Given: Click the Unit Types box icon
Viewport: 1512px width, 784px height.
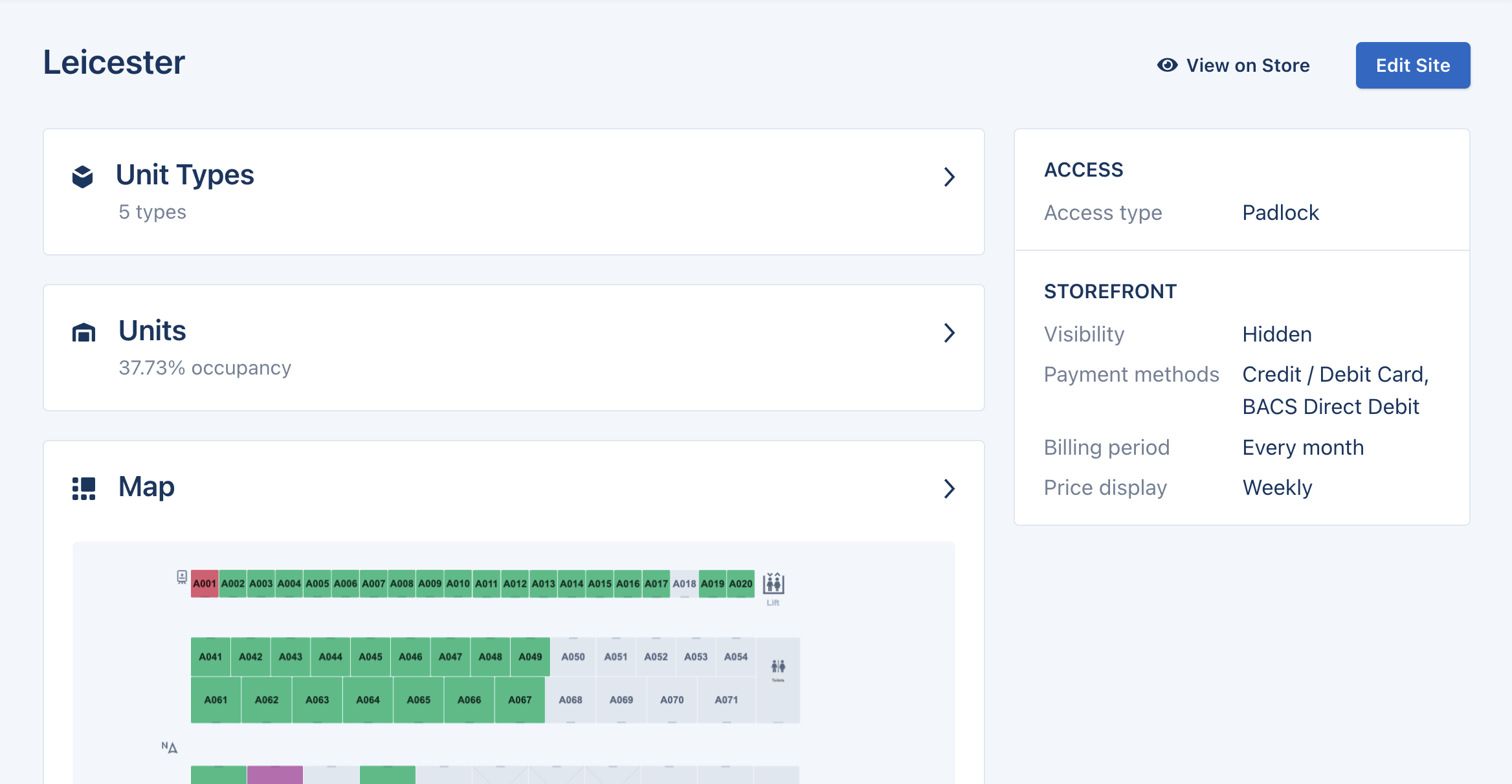Looking at the screenshot, I should pyautogui.click(x=83, y=177).
